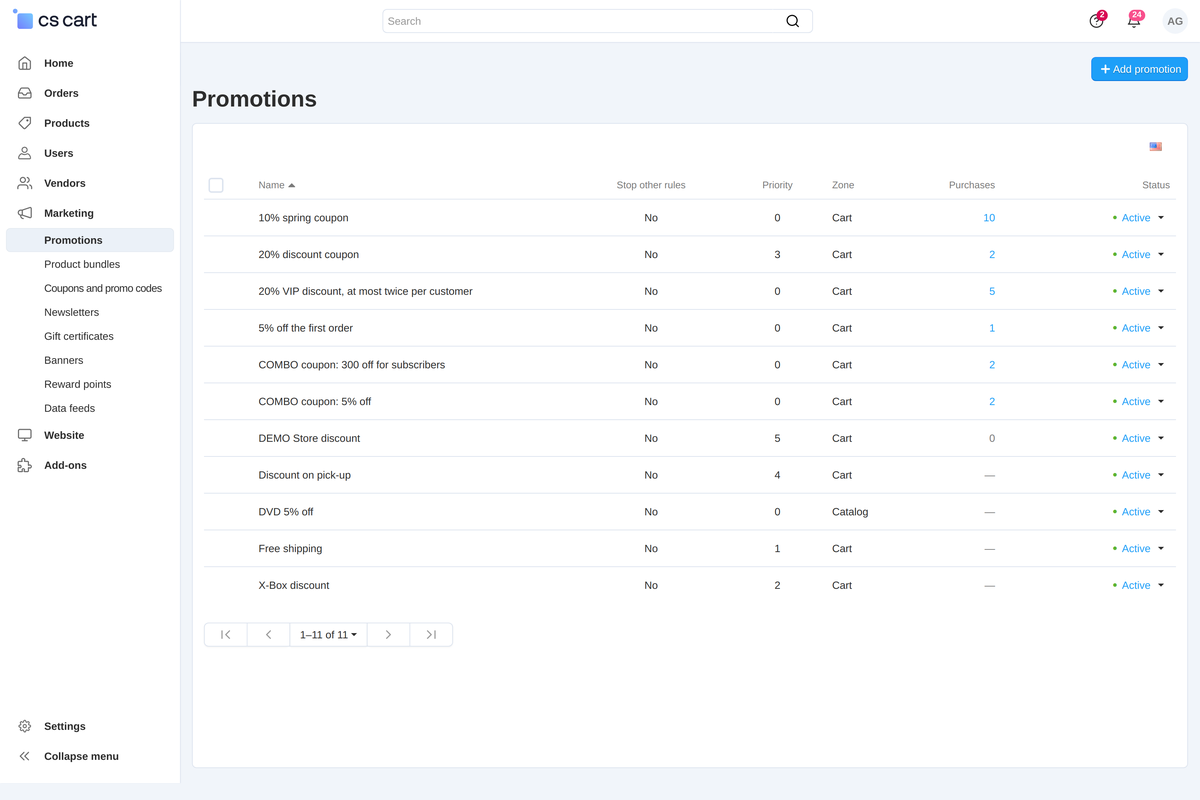Viewport: 1200px width, 800px height.
Task: Click the Products tag icon
Action: coord(25,123)
